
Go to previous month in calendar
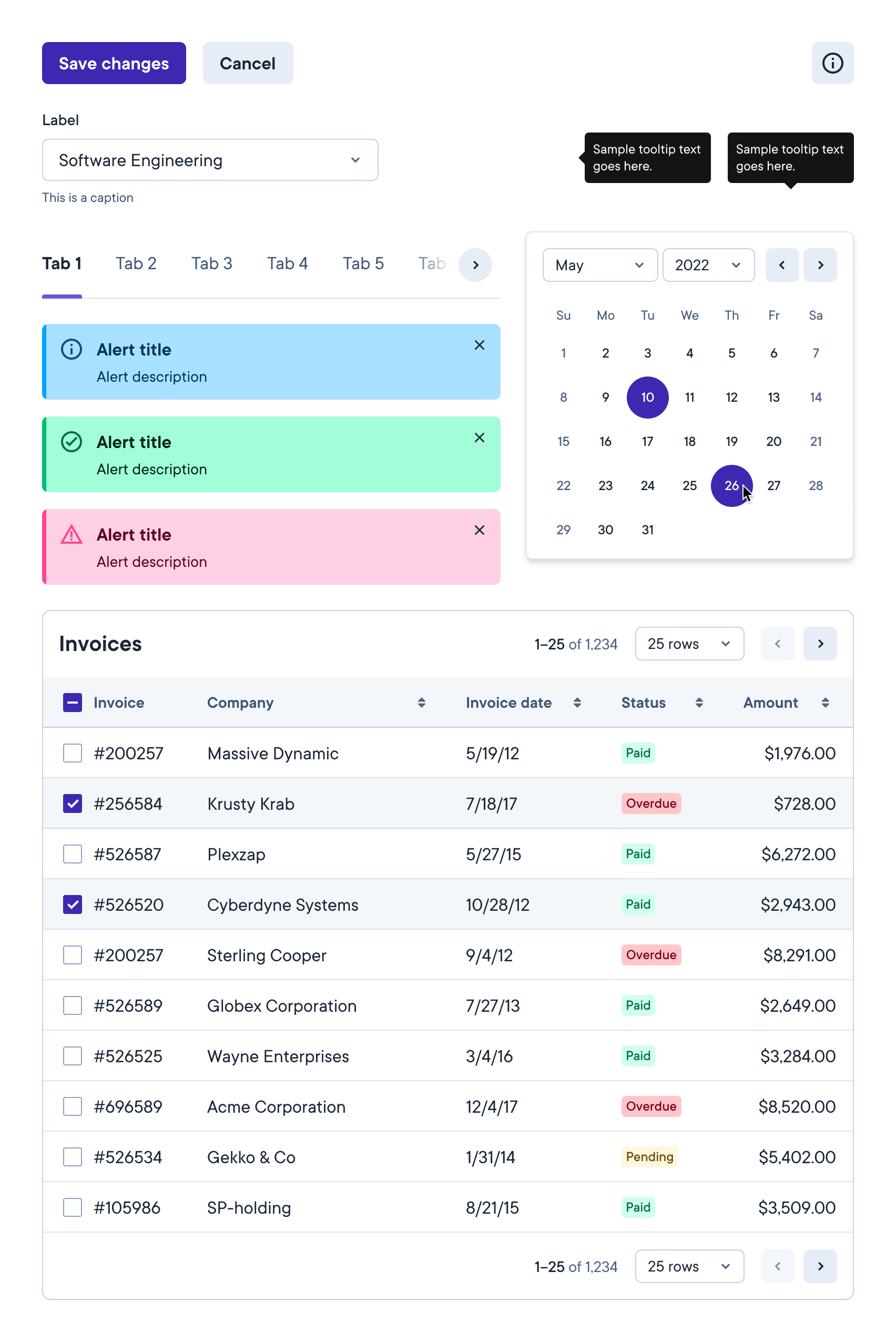tap(782, 265)
